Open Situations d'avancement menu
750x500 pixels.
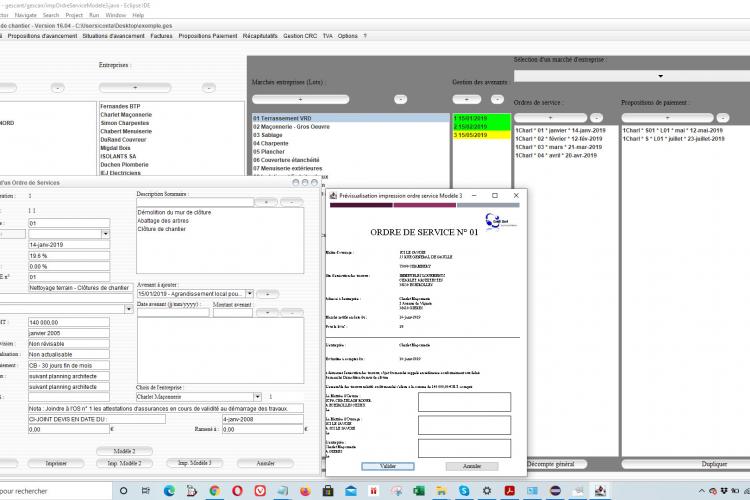tap(113, 36)
